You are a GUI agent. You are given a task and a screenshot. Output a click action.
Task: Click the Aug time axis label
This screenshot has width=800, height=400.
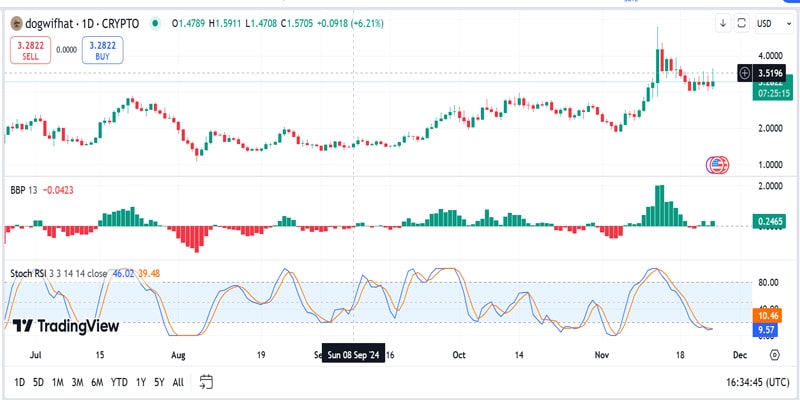[178, 355]
